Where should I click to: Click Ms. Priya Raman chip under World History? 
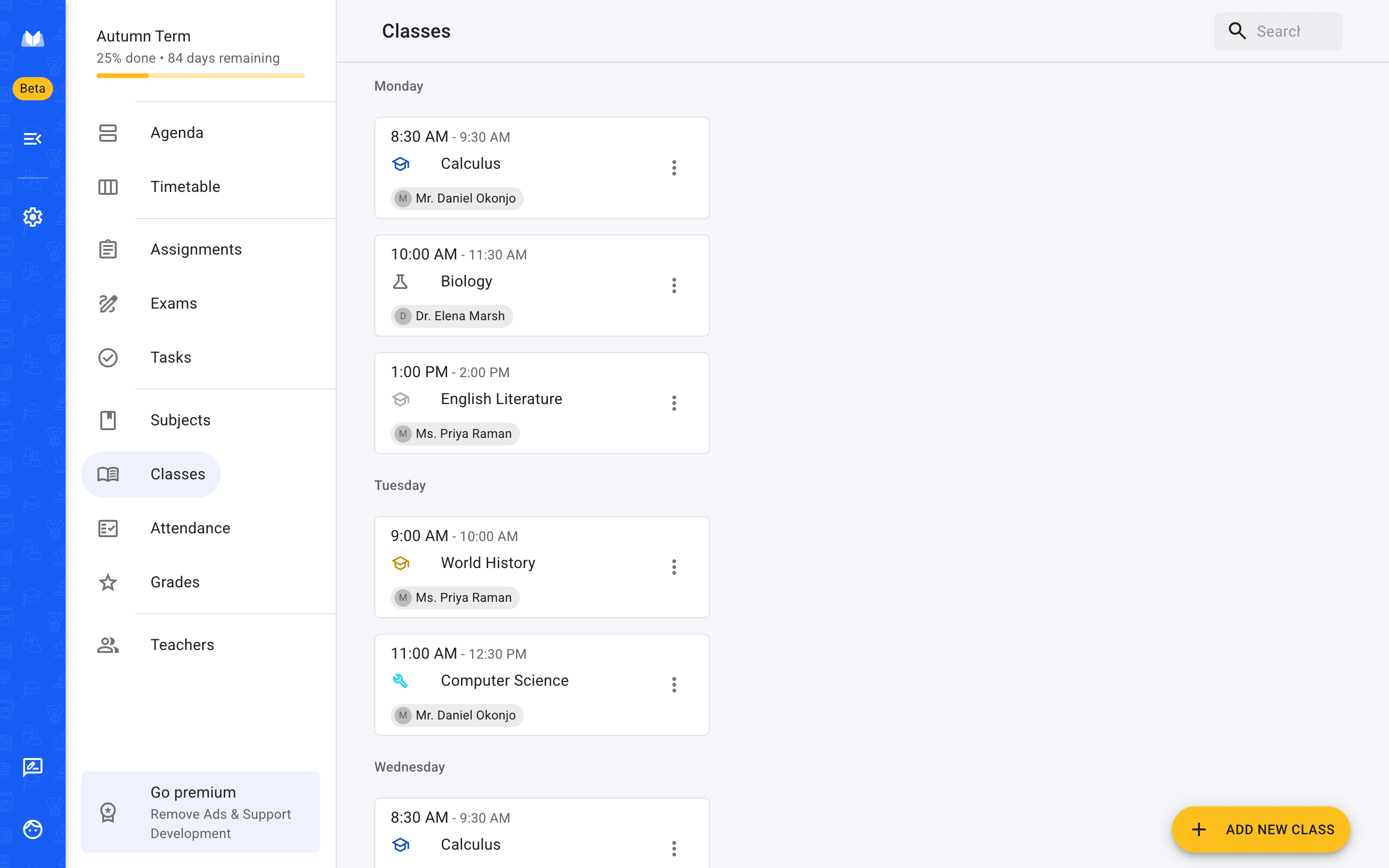tap(455, 597)
